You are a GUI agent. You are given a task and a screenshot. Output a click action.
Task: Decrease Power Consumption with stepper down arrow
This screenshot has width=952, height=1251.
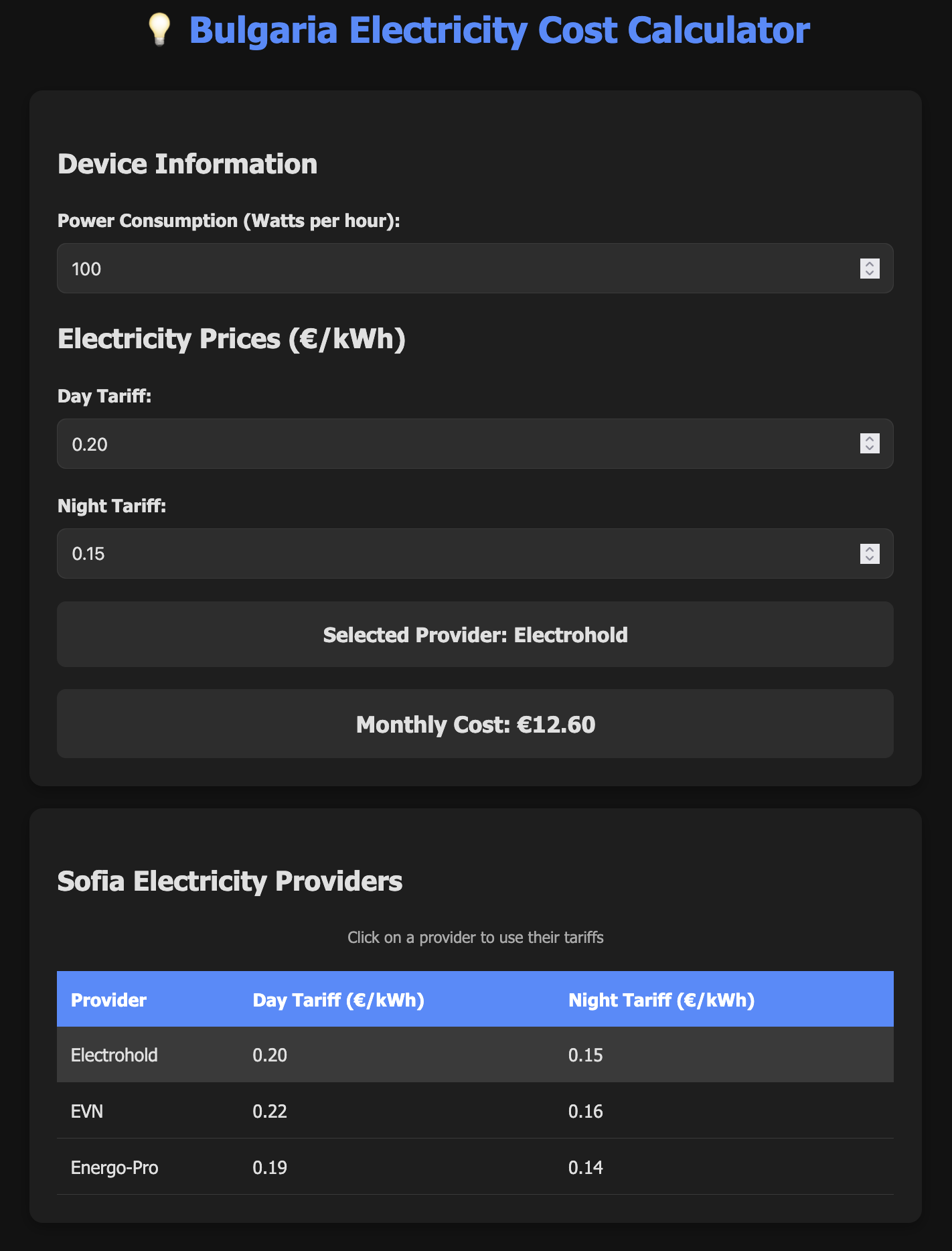click(x=870, y=273)
